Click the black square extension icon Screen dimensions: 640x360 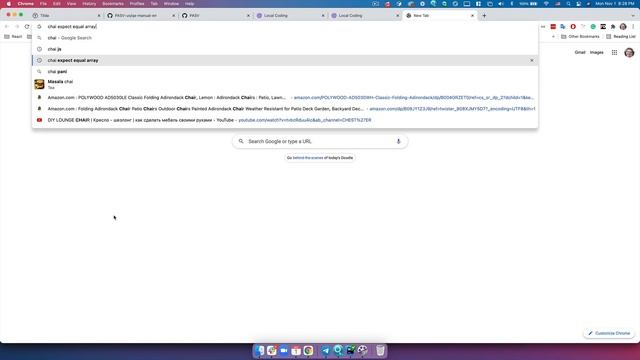click(603, 27)
